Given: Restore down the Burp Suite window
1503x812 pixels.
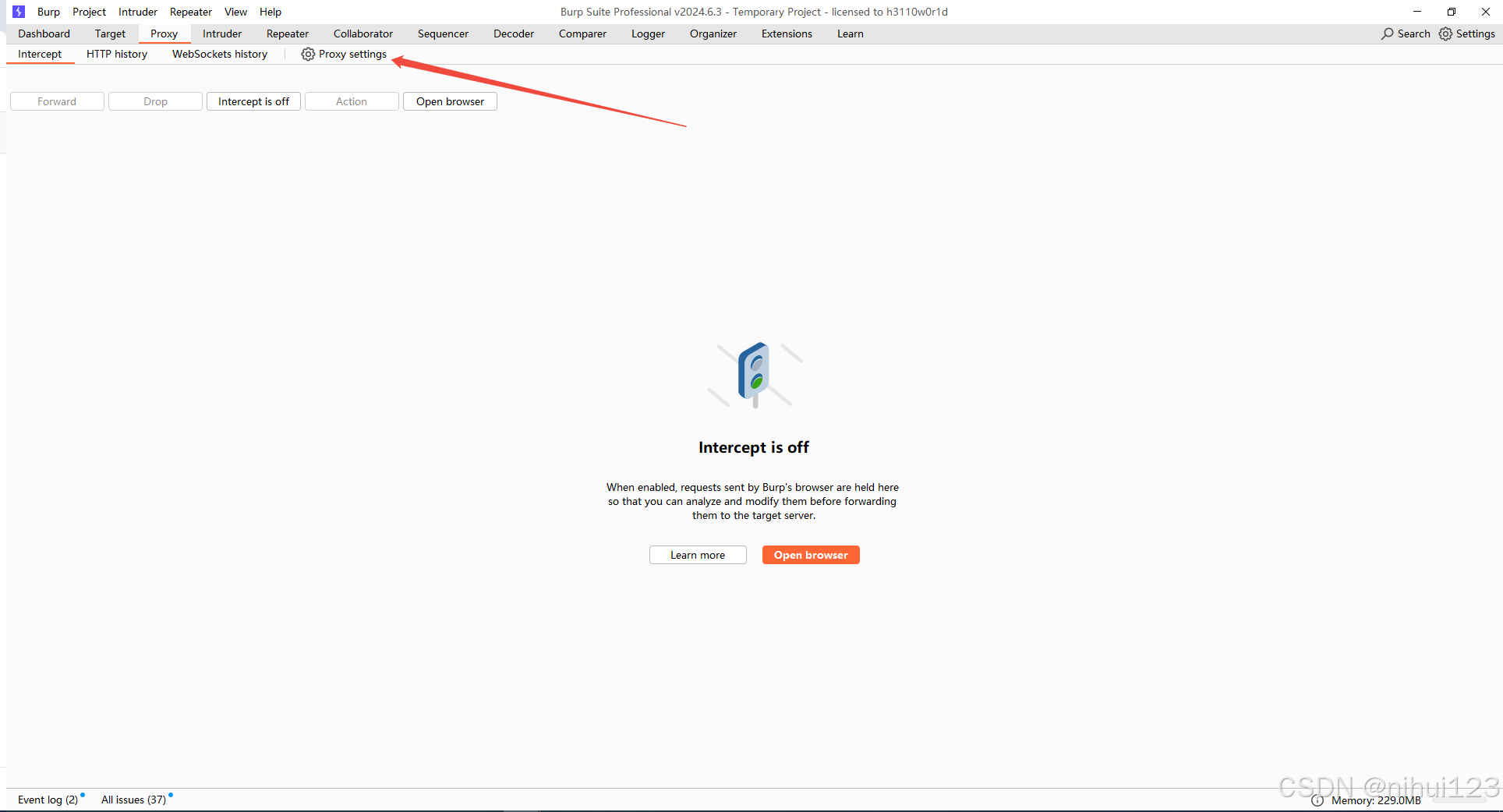Looking at the screenshot, I should 1452,12.
